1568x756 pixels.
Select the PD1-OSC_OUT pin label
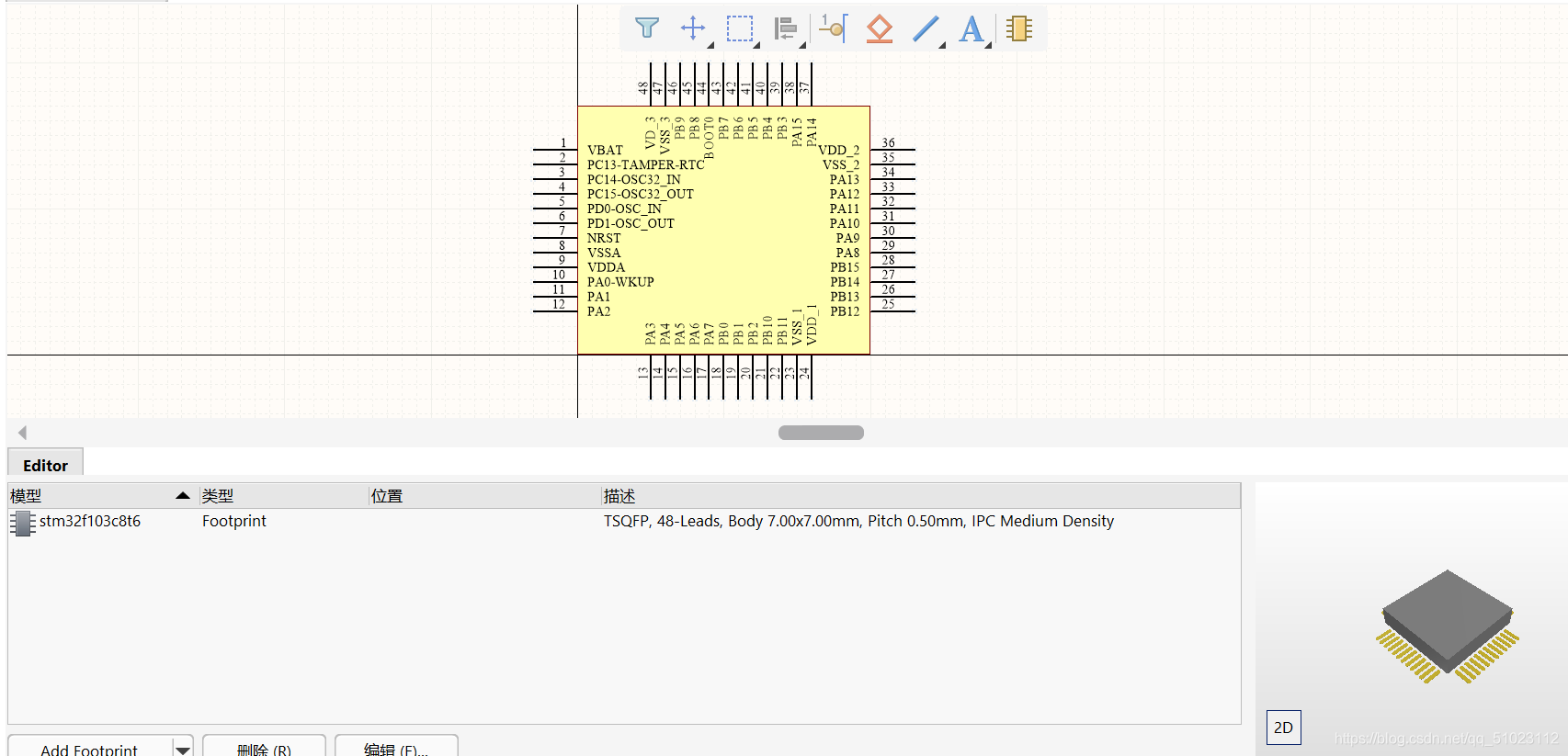(631, 223)
